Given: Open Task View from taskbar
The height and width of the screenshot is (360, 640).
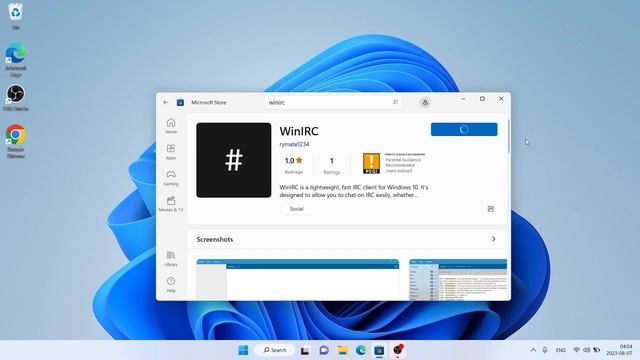Looking at the screenshot, I should (x=305, y=350).
